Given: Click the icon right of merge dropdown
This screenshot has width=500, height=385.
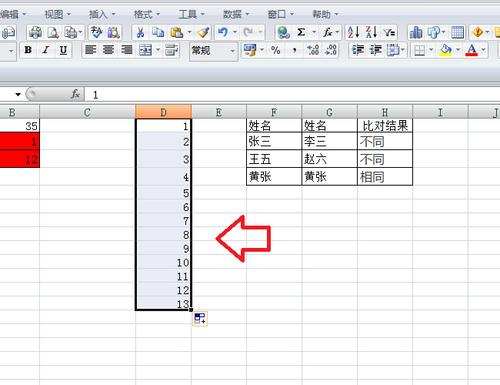Looking at the screenshot, I should [171, 50].
